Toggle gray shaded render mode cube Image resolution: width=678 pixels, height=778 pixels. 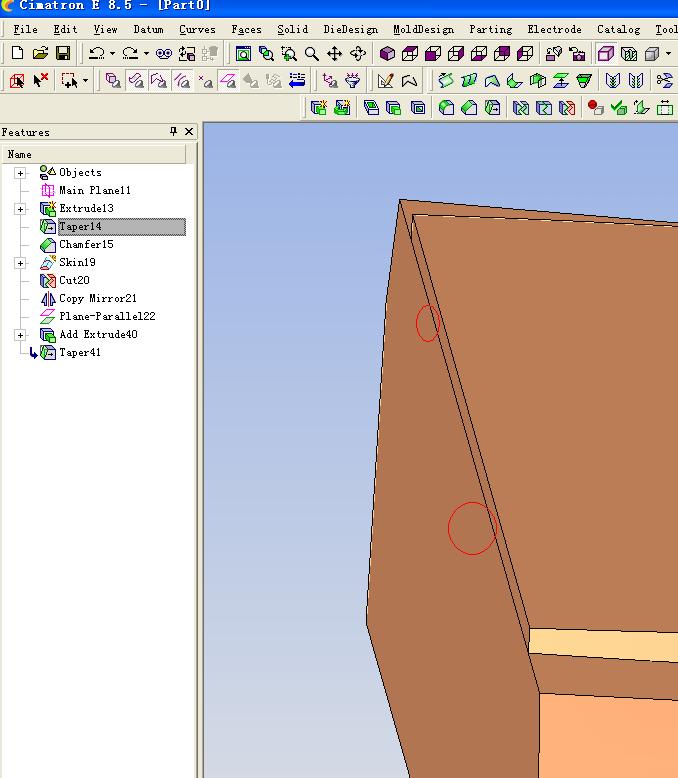(x=652, y=53)
